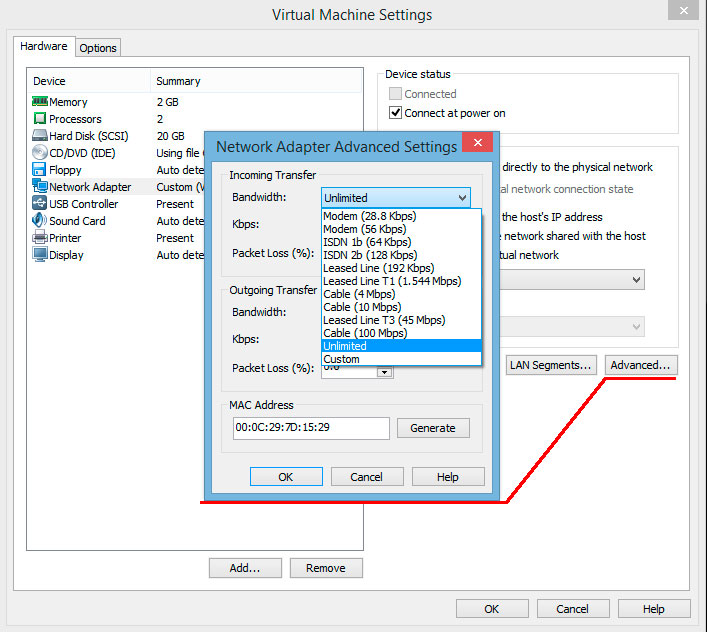Select the Network Adapter row label

click(x=90, y=187)
